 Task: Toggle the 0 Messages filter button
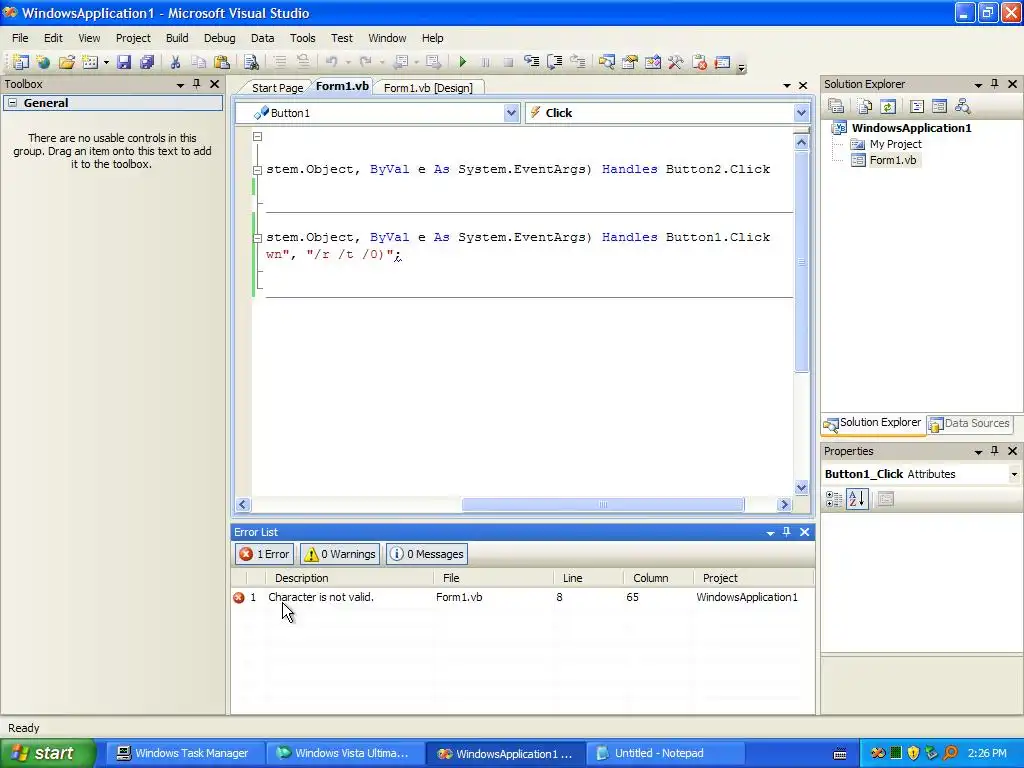point(426,554)
